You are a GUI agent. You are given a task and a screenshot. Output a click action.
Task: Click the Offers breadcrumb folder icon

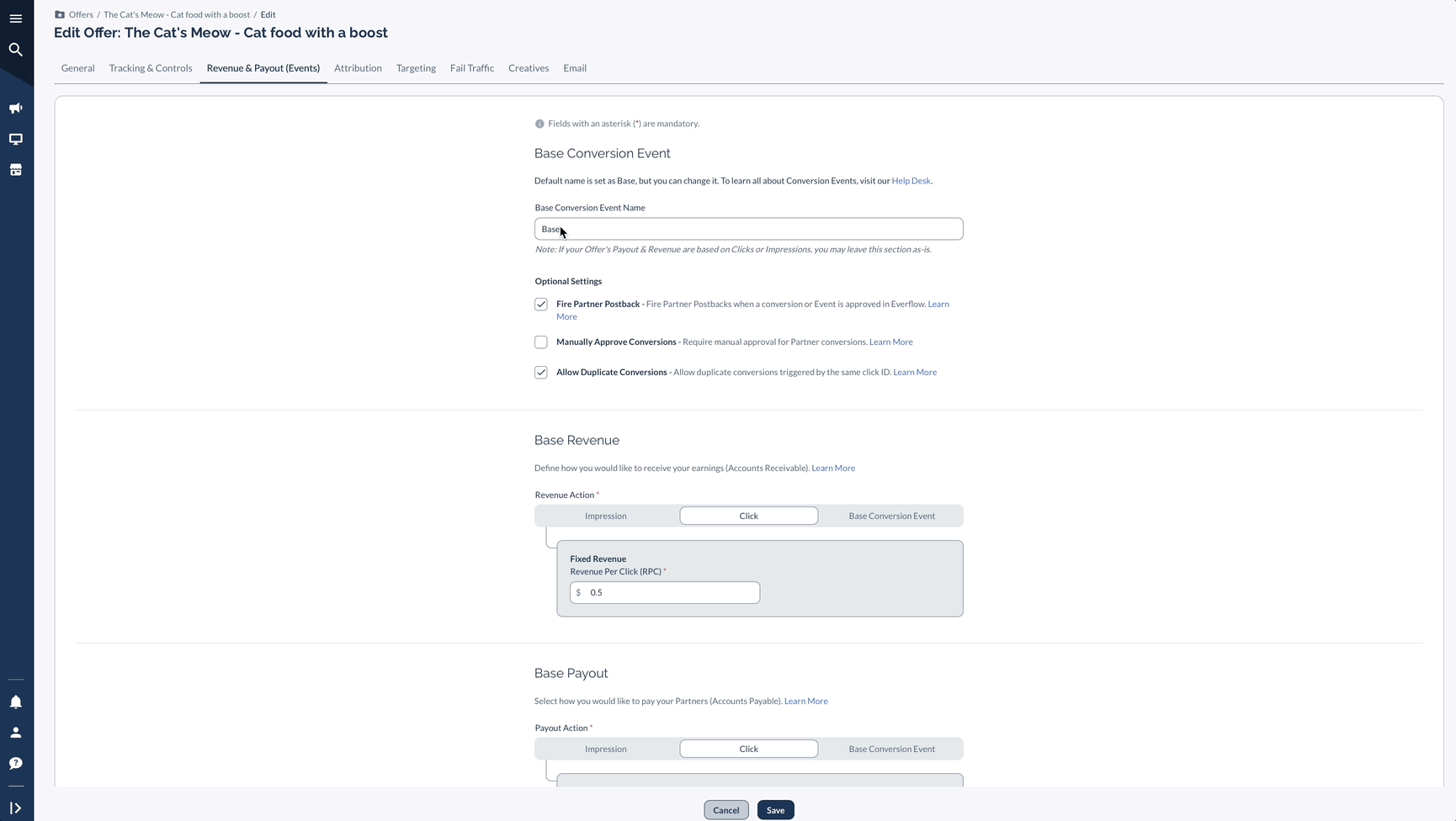[x=60, y=14]
